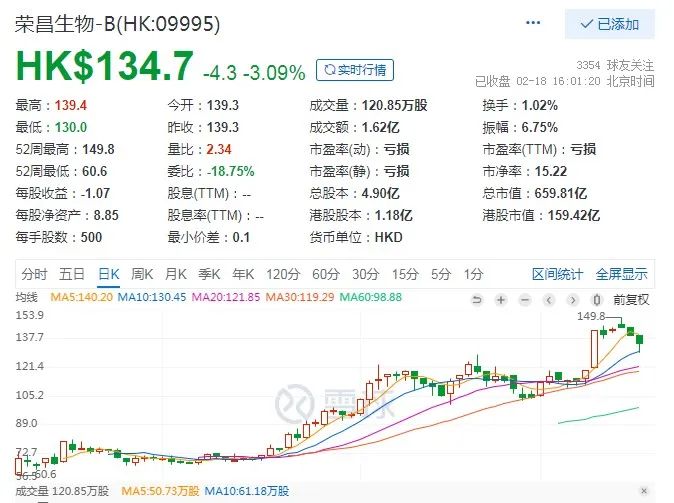
Task: Click the 每股收益 -1.07 value
Action: pos(95,193)
